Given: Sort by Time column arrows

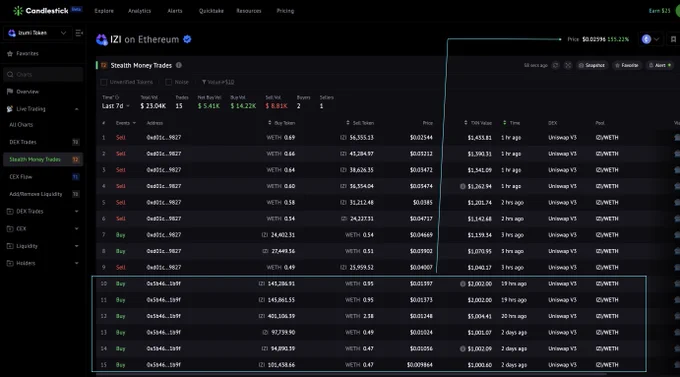Looking at the screenshot, I should tap(504, 123).
